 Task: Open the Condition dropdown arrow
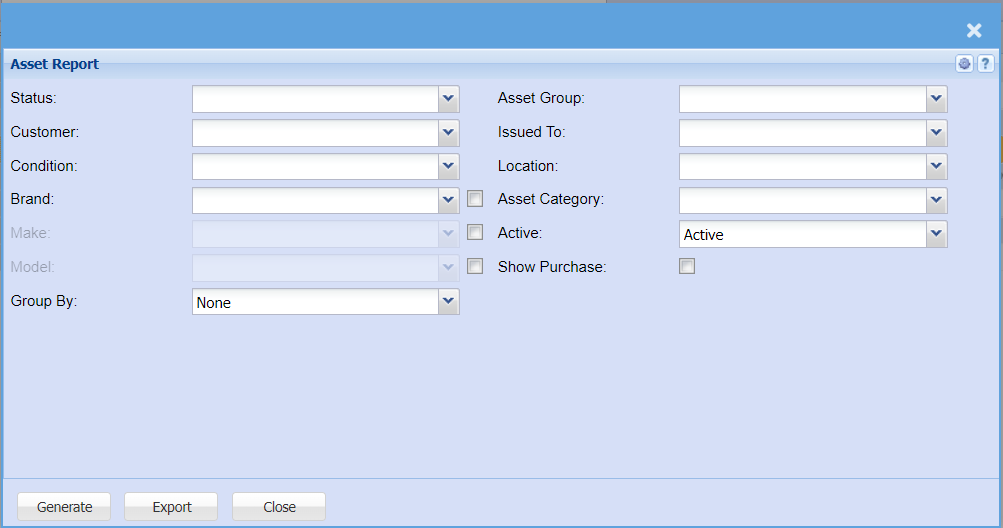click(x=448, y=167)
